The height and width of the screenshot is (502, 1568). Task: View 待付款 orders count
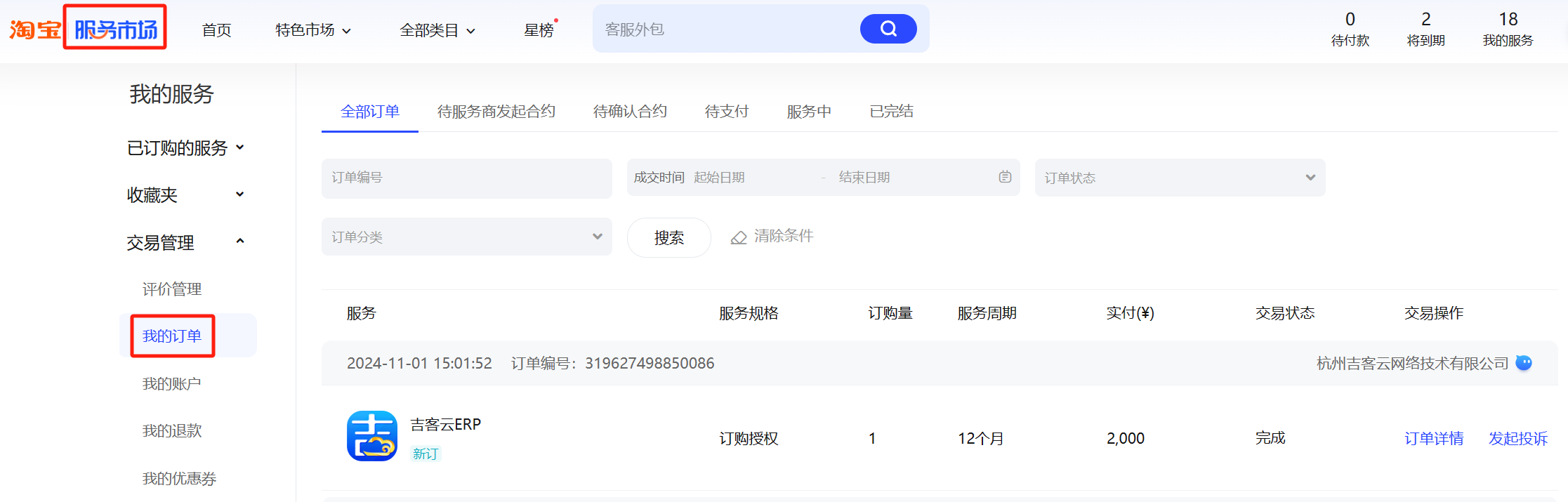coord(1350,29)
